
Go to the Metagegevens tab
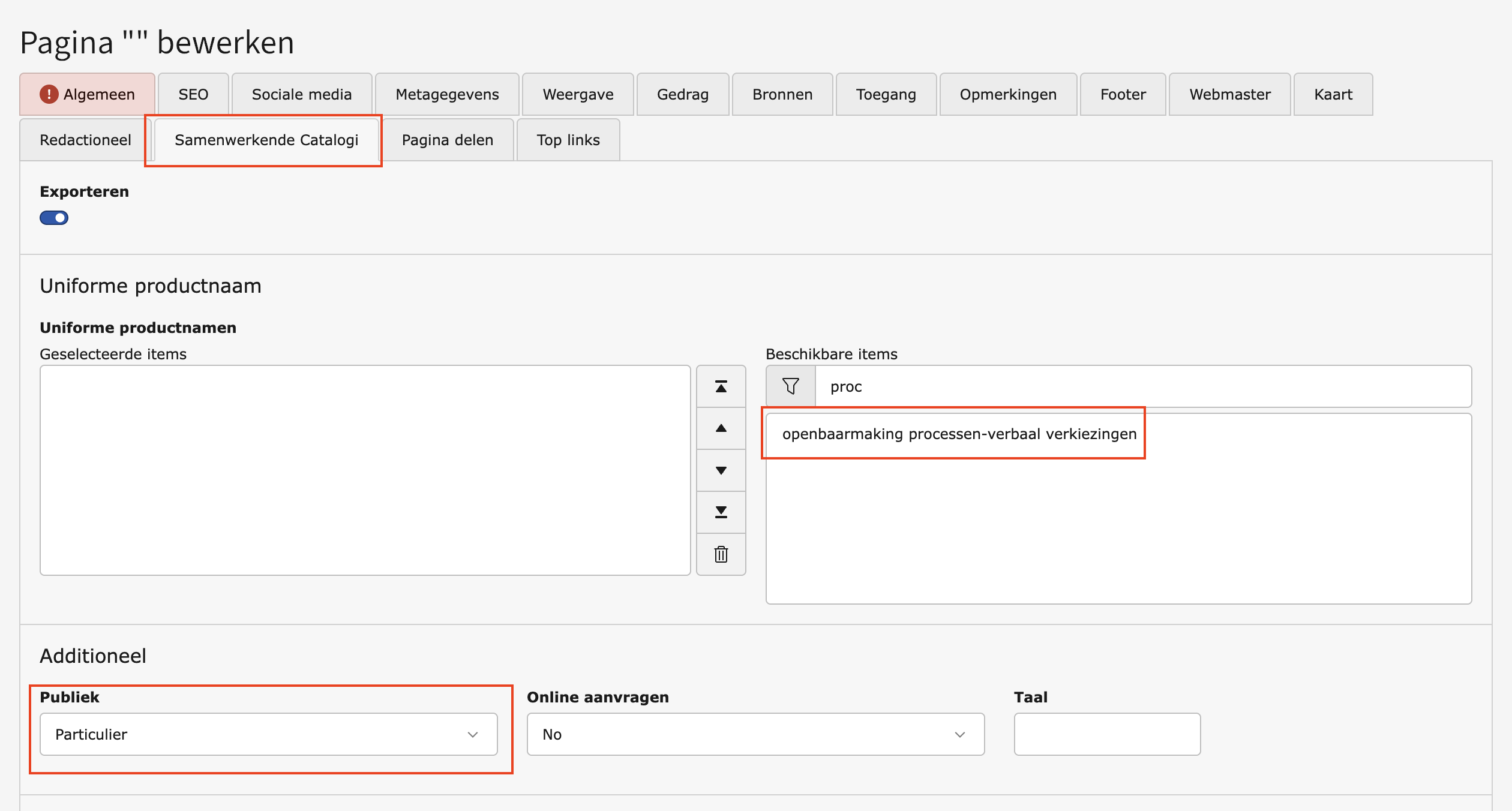click(447, 94)
